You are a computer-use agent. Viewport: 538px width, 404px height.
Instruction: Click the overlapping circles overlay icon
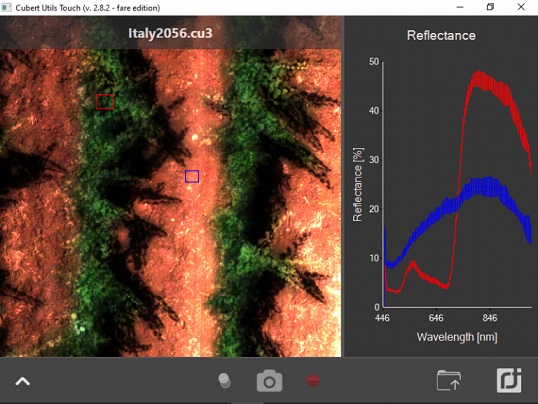[x=225, y=381]
